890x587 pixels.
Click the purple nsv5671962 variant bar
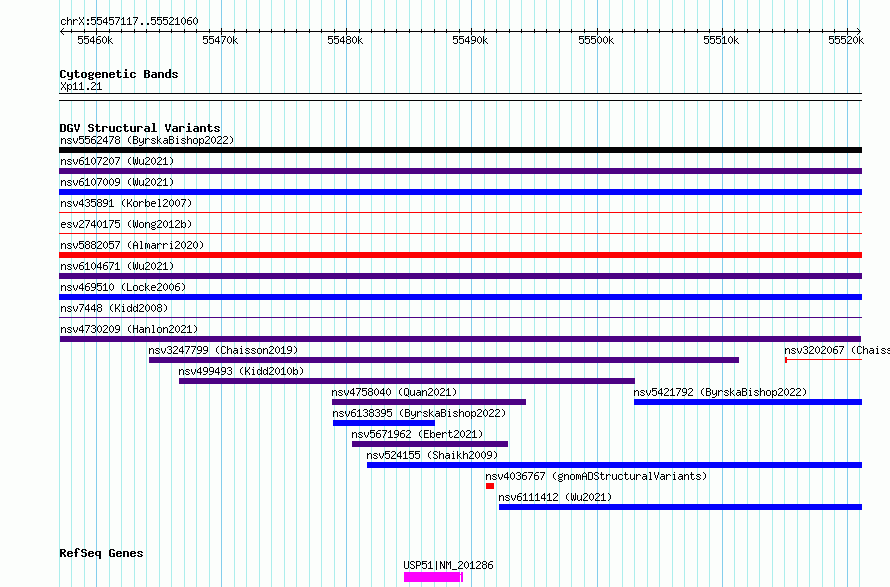(430, 444)
